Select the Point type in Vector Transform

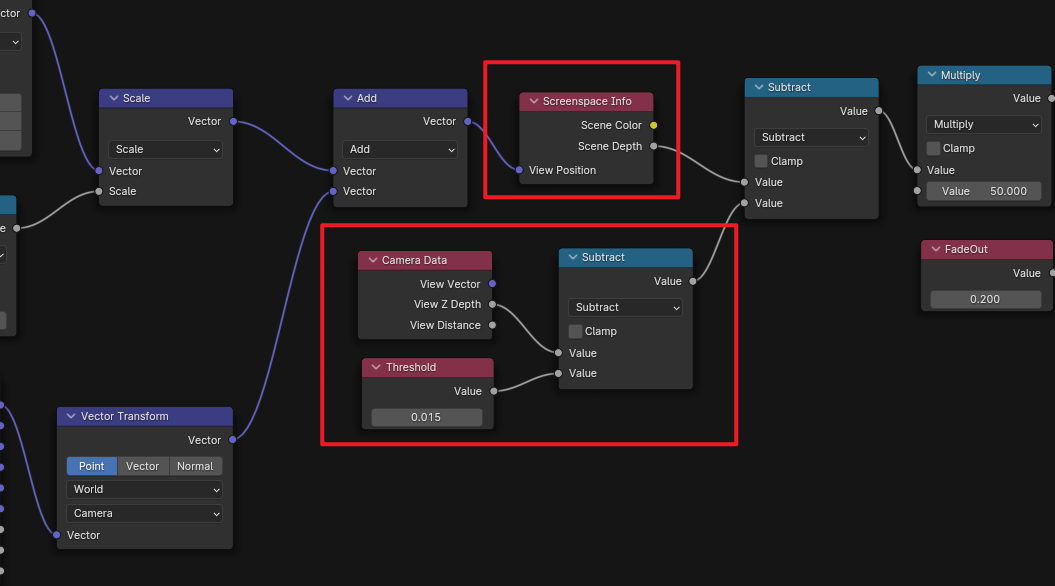click(x=92, y=466)
